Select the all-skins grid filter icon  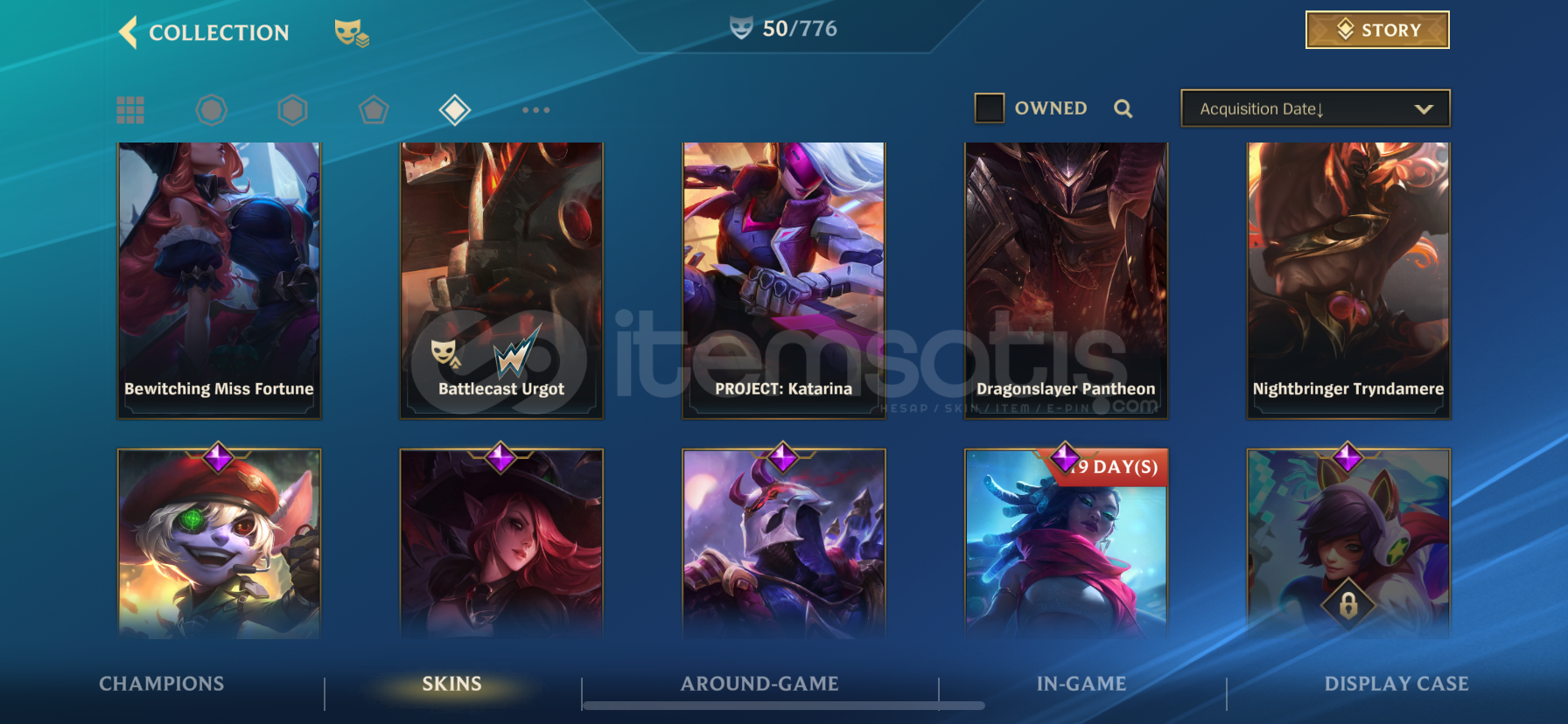click(130, 110)
